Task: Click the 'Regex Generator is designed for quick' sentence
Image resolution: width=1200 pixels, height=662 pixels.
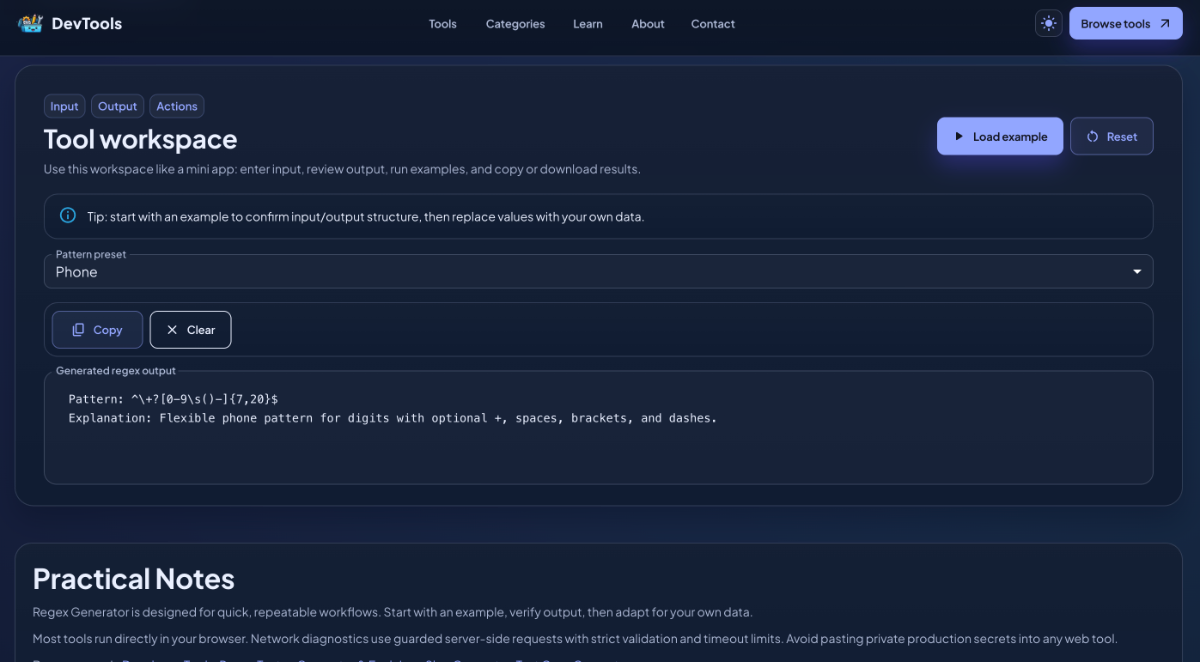Action: [x=392, y=612]
